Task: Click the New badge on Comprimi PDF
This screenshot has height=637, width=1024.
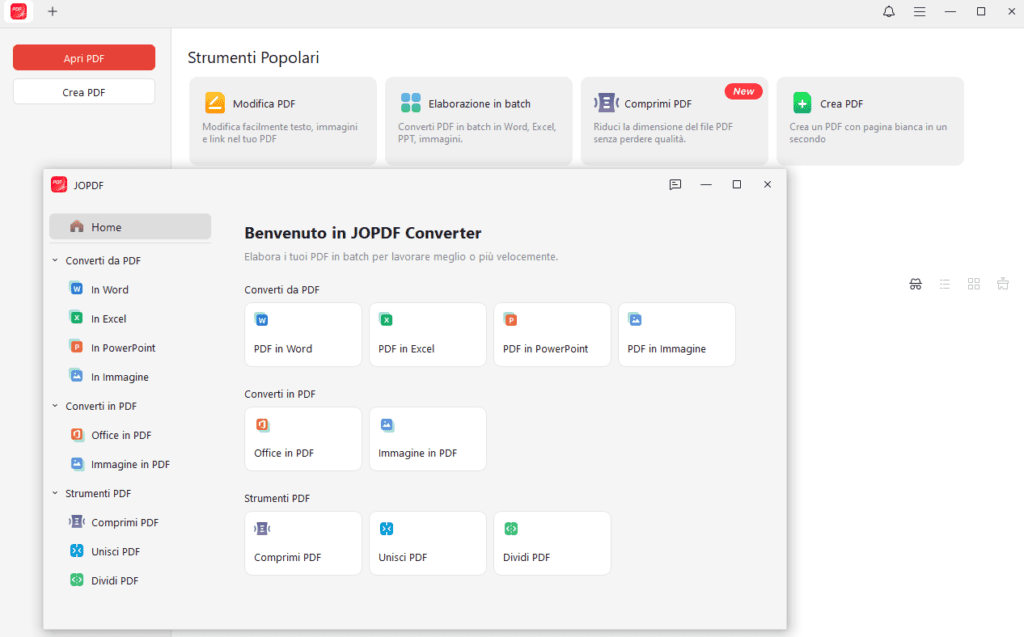Action: pyautogui.click(x=743, y=91)
